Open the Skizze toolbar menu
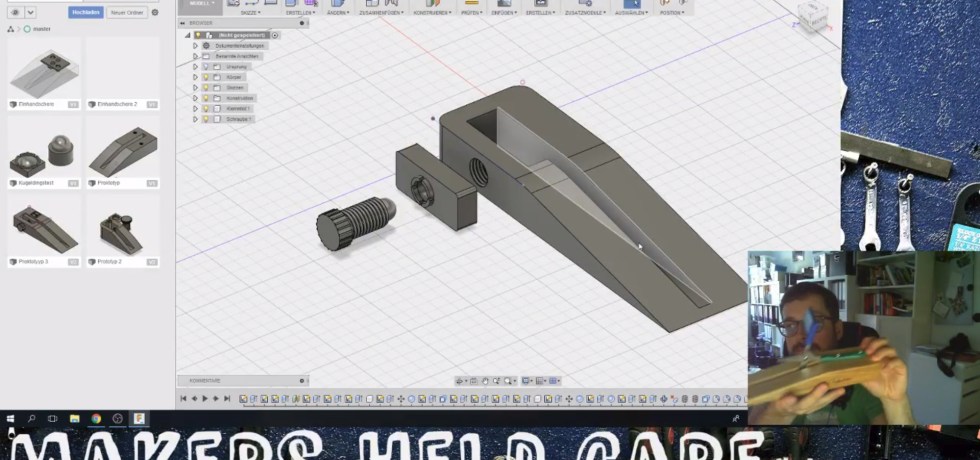Screen dimensions: 980x460 pyautogui.click(x=249, y=11)
